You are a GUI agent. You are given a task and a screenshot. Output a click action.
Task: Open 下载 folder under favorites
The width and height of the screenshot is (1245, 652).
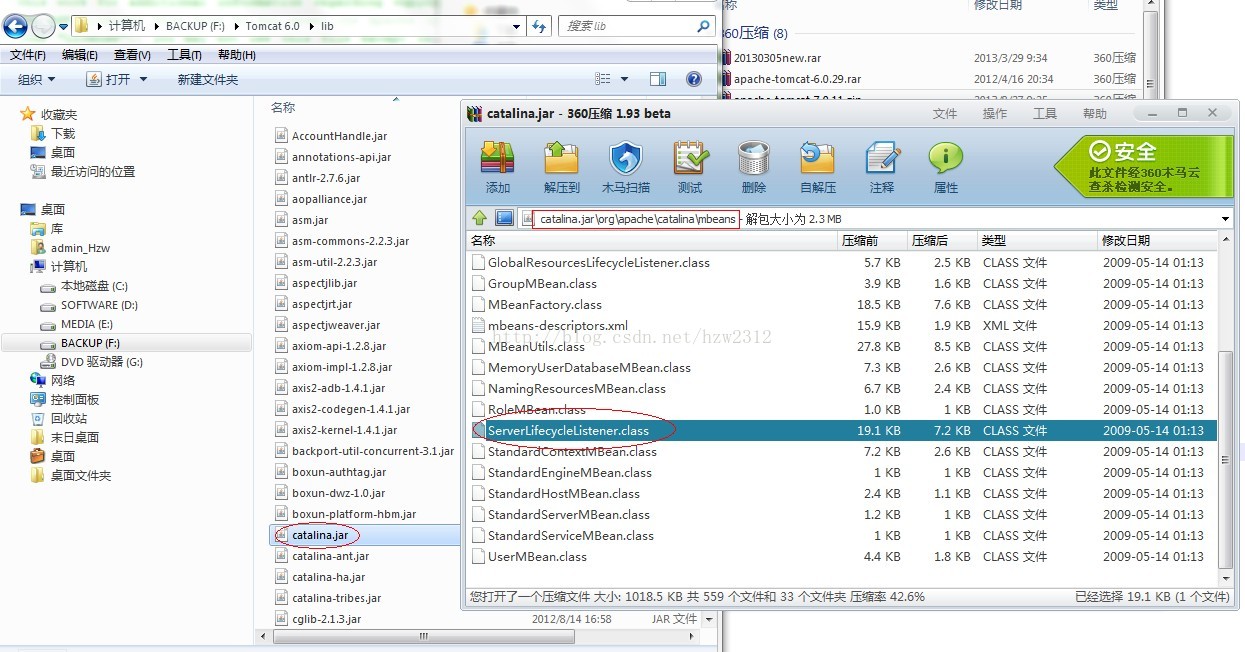pyautogui.click(x=52, y=133)
